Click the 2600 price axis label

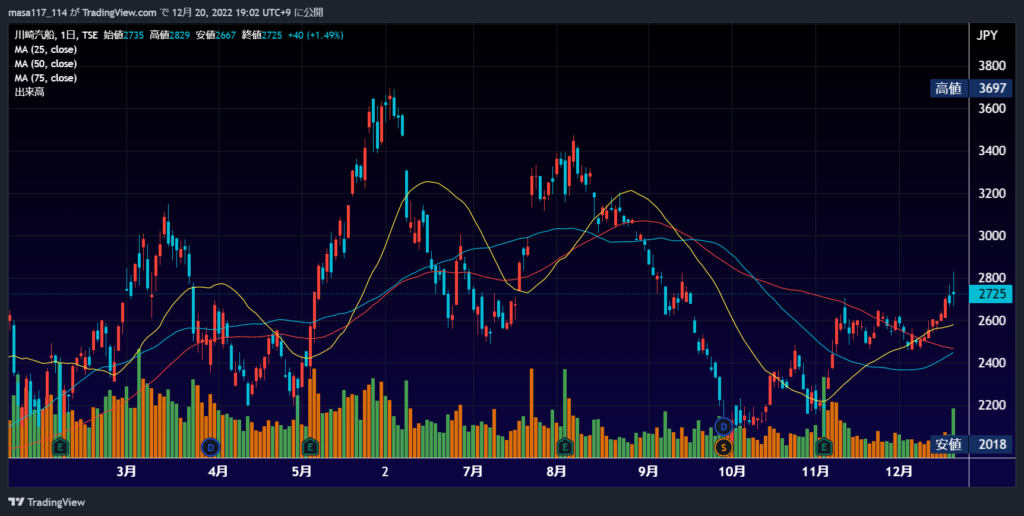[992, 321]
